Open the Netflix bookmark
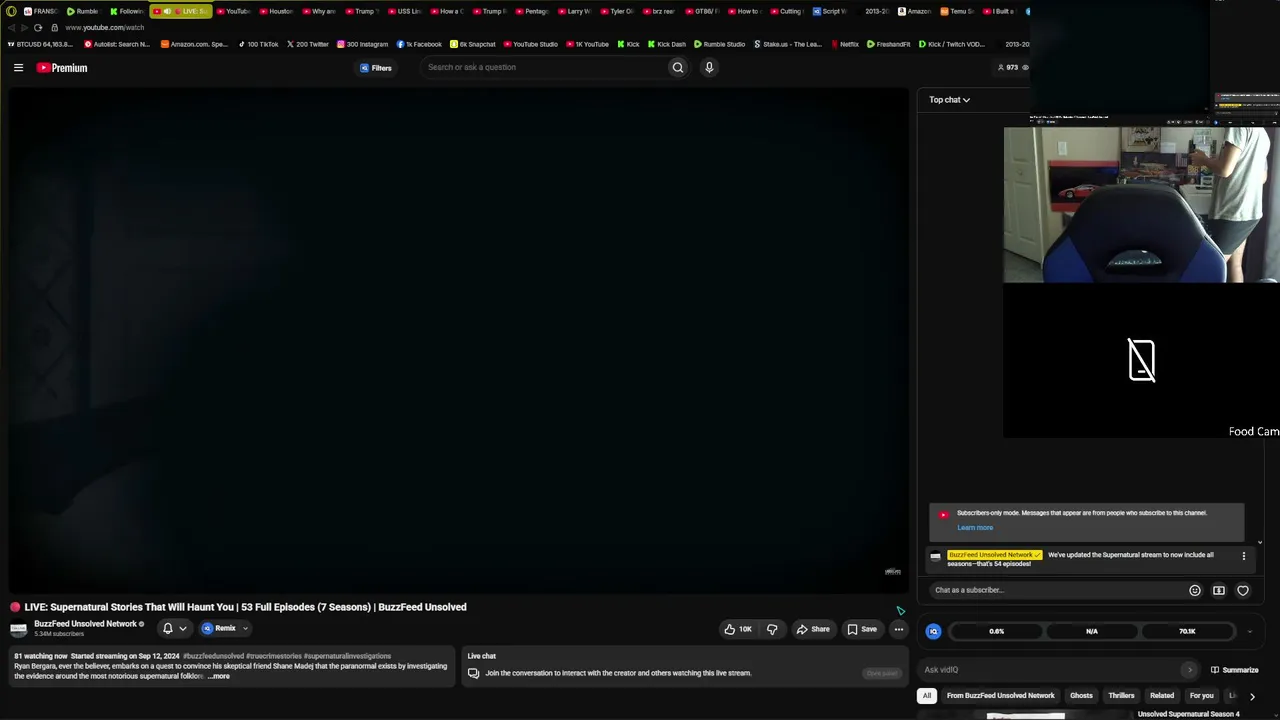Image resolution: width=1280 pixels, height=720 pixels. [845, 44]
